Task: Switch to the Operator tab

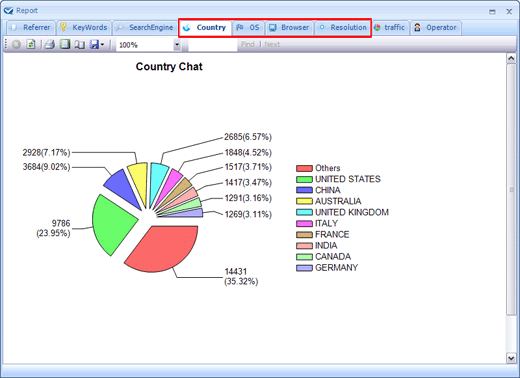Action: 436,28
